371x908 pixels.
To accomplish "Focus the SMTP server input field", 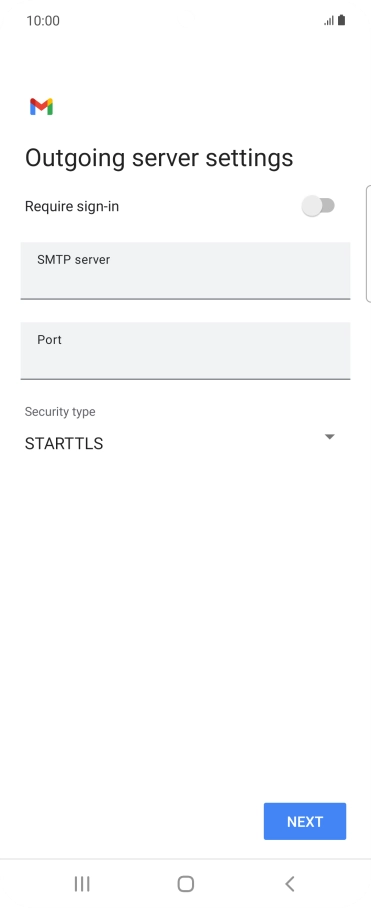I will coord(185,270).
